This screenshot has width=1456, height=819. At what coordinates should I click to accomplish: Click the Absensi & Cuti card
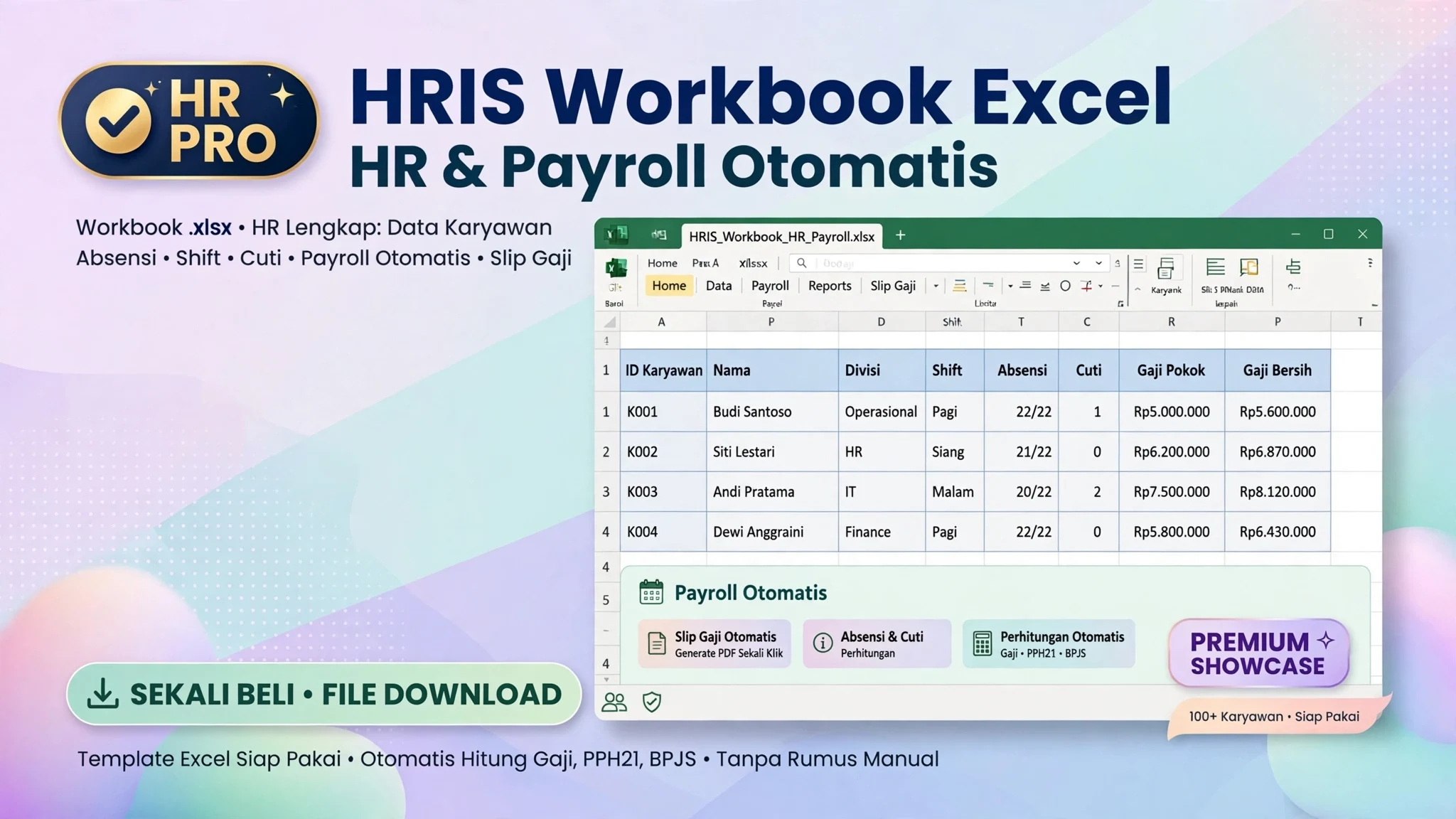point(877,643)
